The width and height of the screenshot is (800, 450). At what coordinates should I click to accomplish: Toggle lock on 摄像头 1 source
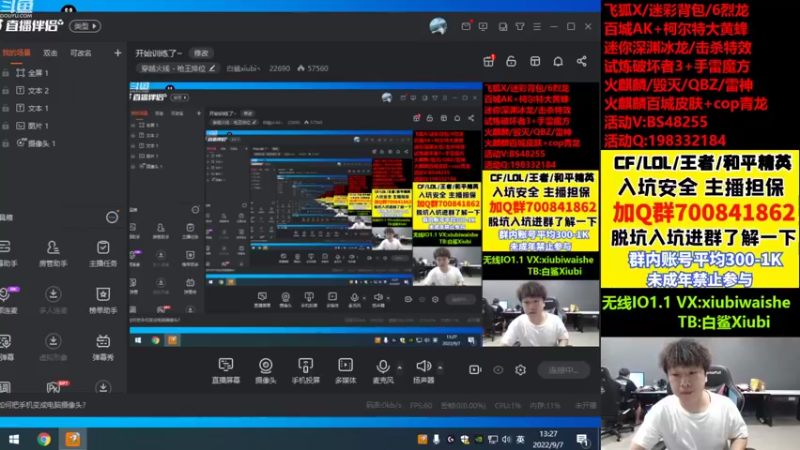point(5,143)
